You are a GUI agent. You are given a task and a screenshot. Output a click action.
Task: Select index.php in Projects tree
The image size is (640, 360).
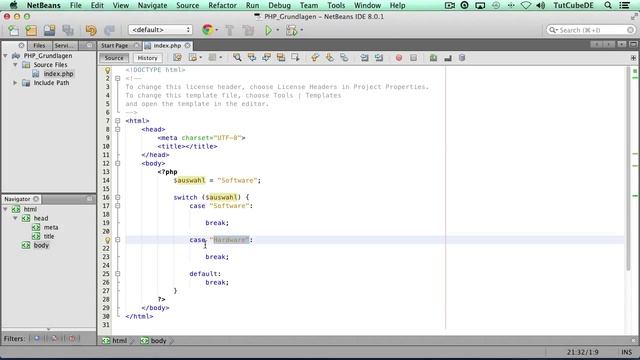pos(58,74)
